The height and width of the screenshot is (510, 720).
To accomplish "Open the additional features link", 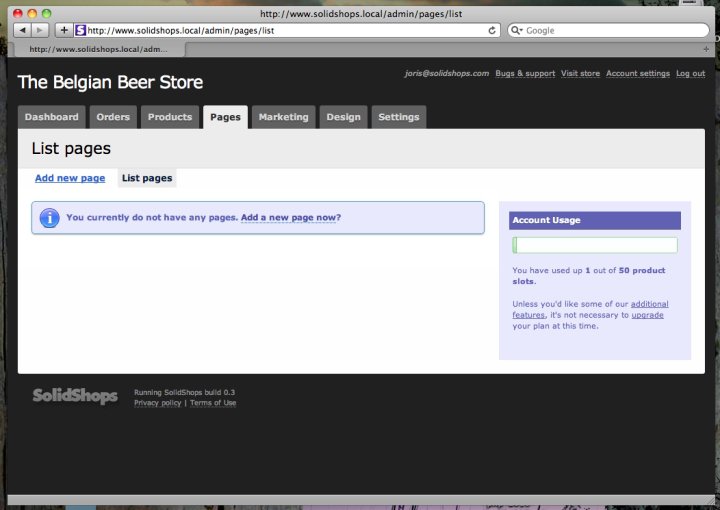I will point(591,309).
